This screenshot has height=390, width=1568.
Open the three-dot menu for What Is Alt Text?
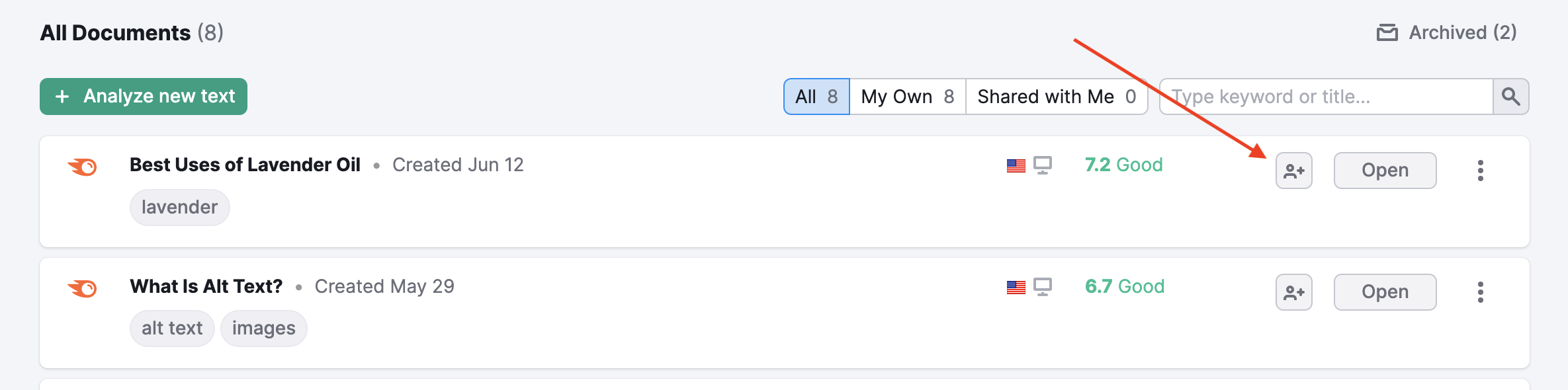click(x=1481, y=292)
